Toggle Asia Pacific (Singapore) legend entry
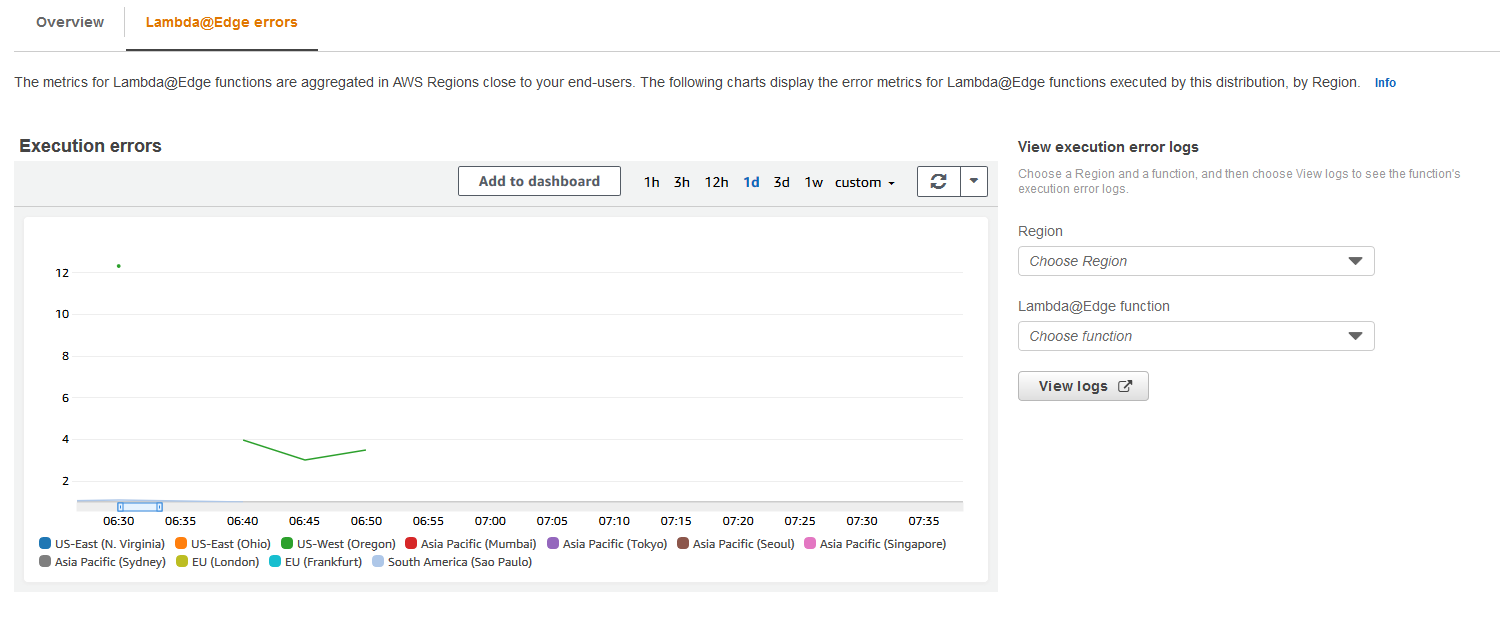 (875, 544)
